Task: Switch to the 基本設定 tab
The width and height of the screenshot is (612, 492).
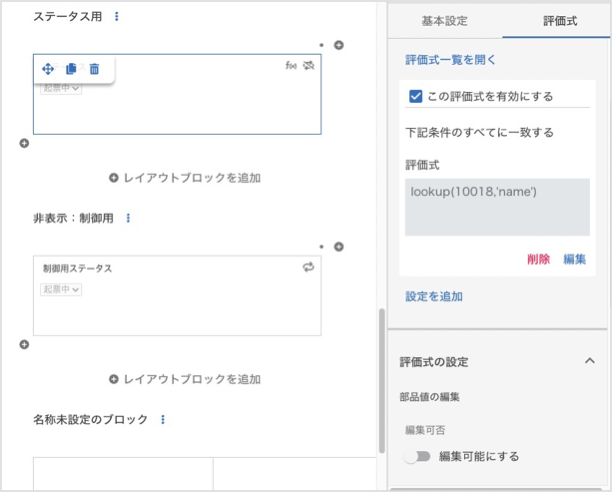Action: tap(445, 21)
